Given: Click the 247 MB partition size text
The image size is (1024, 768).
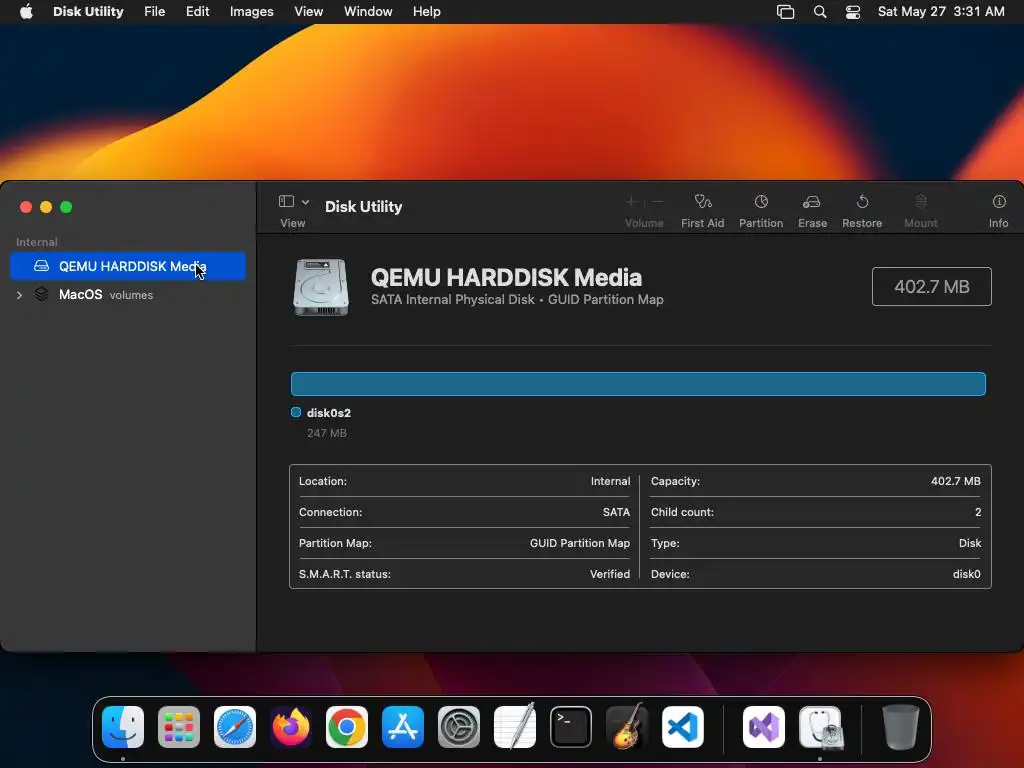Looking at the screenshot, I should point(327,433).
